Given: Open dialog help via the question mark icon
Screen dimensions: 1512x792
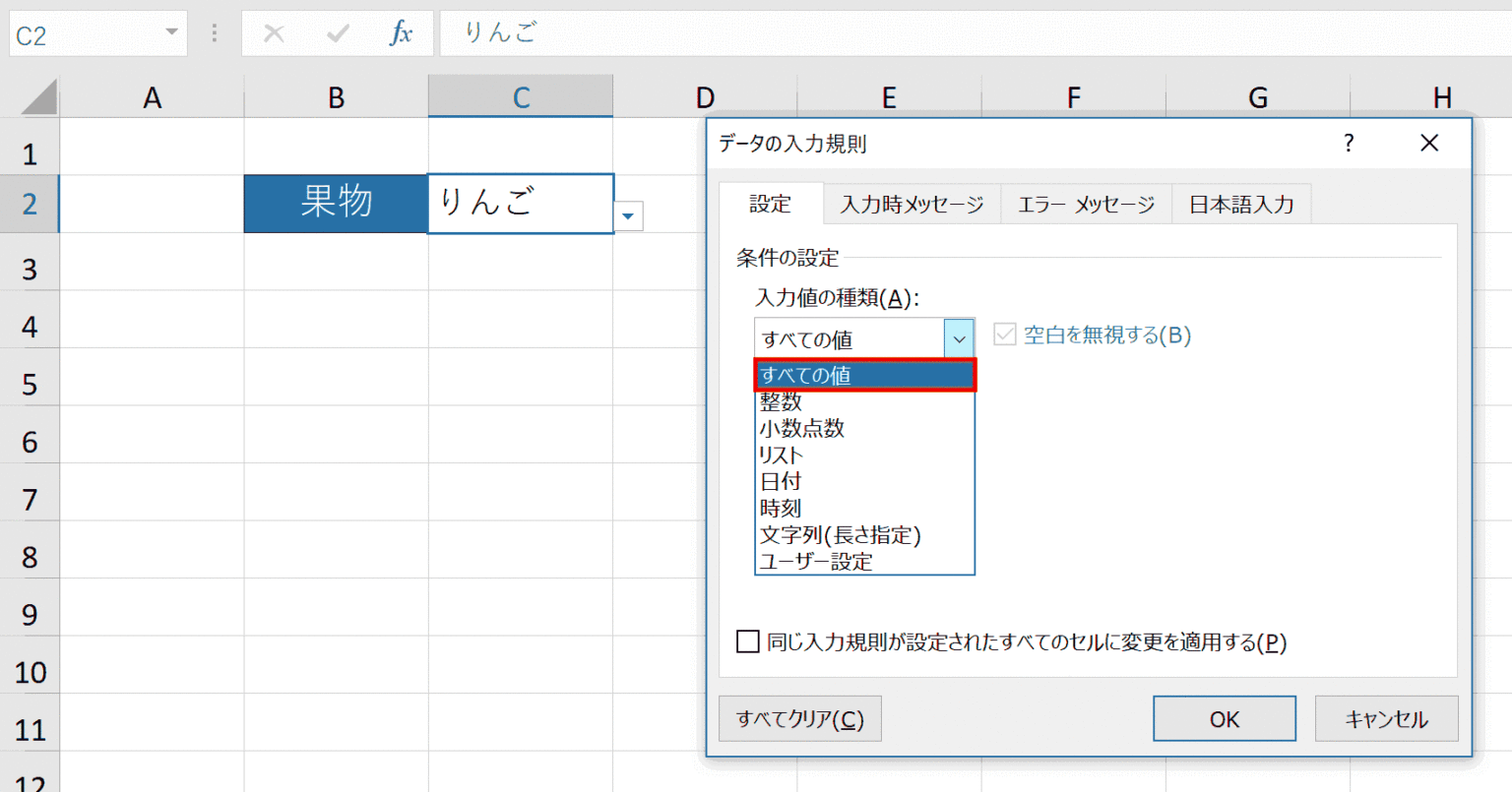Looking at the screenshot, I should (x=1348, y=143).
